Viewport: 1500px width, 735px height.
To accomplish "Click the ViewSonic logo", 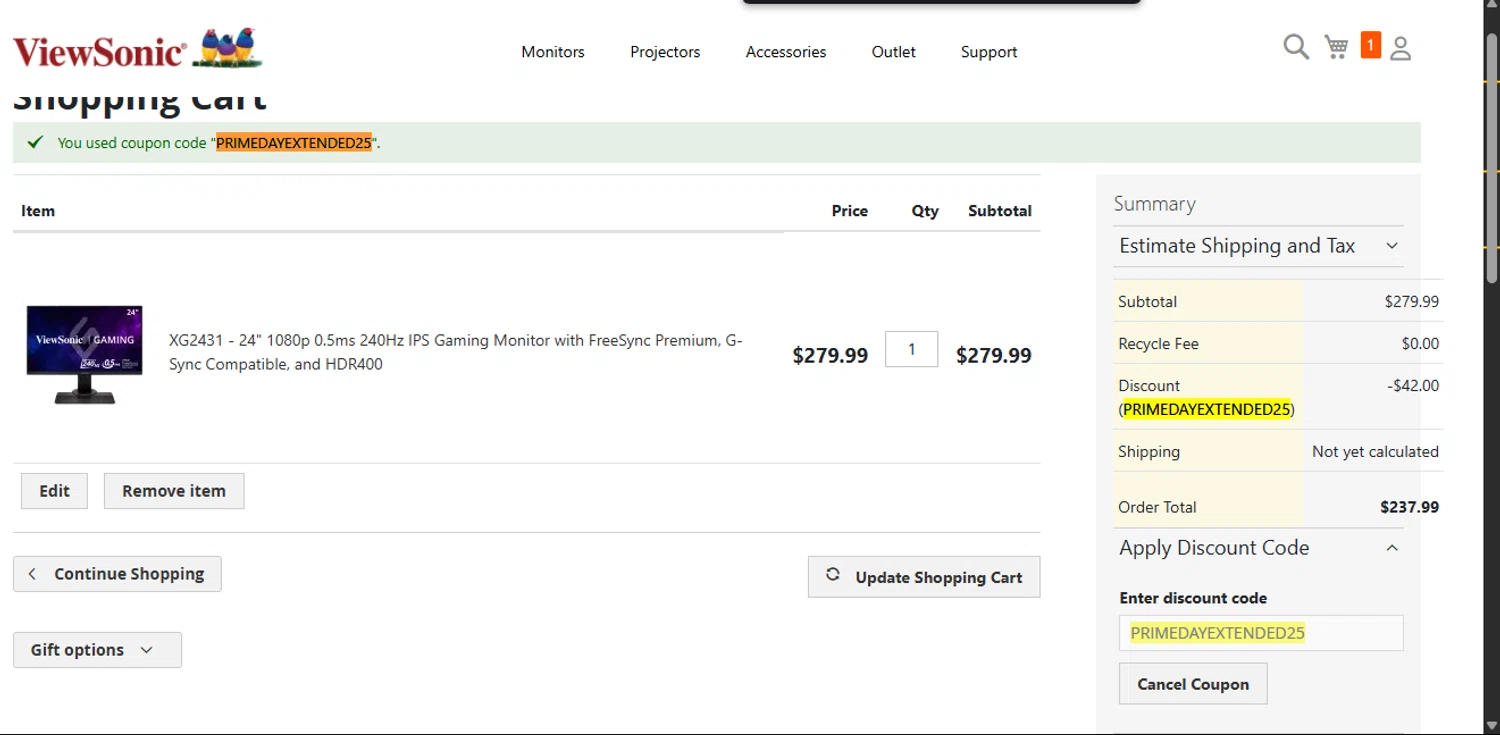I will 138,49.
